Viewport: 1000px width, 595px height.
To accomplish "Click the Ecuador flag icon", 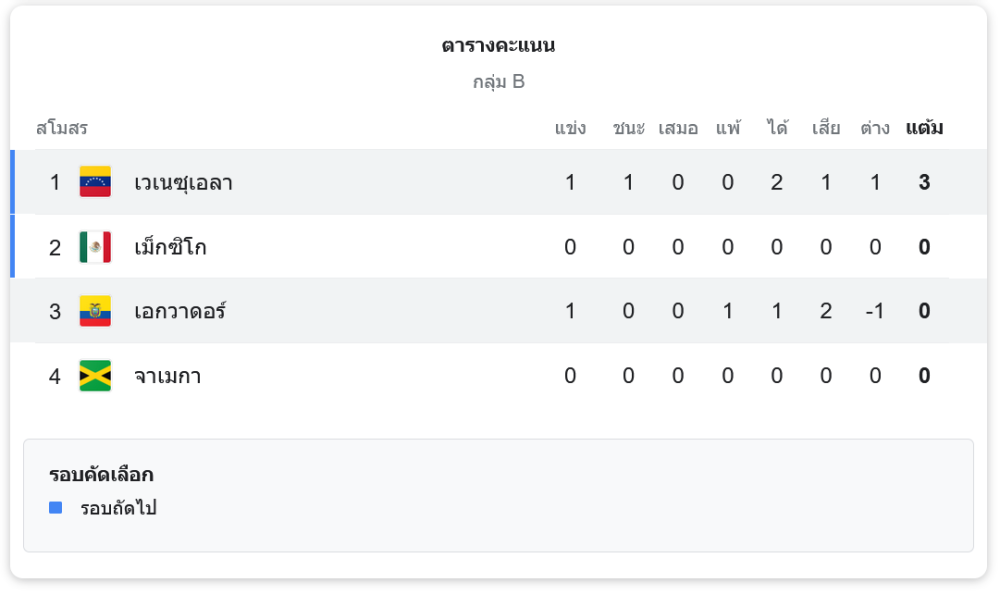I will [x=95, y=311].
